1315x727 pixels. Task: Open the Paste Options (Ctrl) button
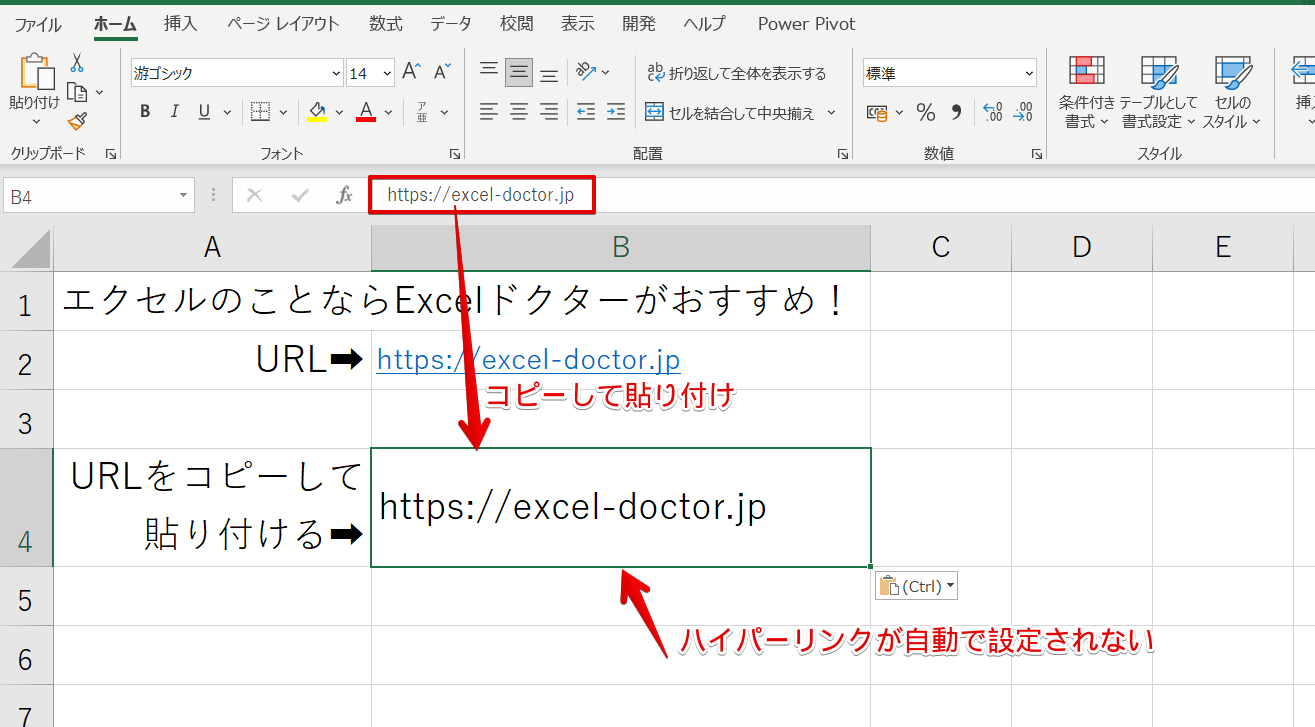[916, 586]
